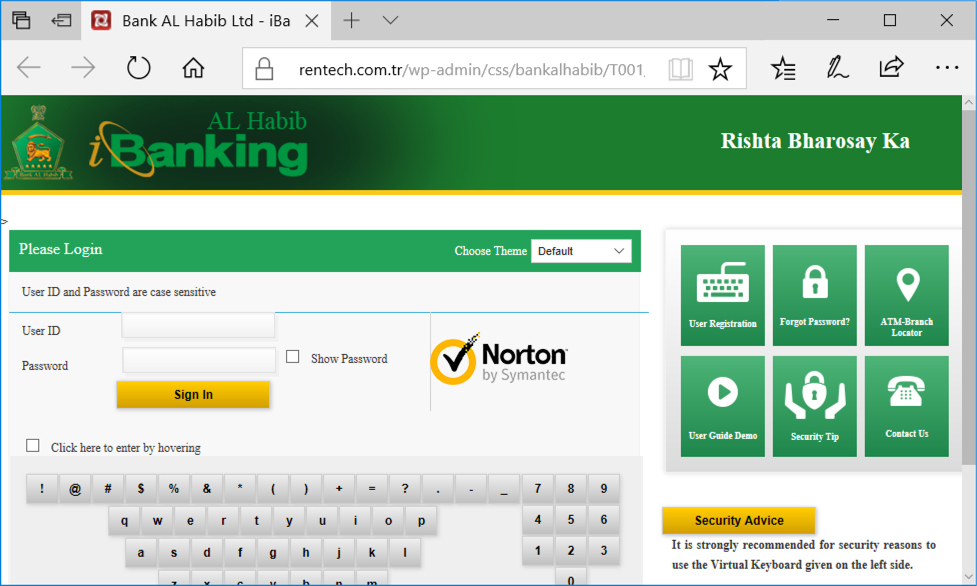The width and height of the screenshot is (977, 586).
Task: Click the Norton by Symantec seal
Action: point(498,360)
